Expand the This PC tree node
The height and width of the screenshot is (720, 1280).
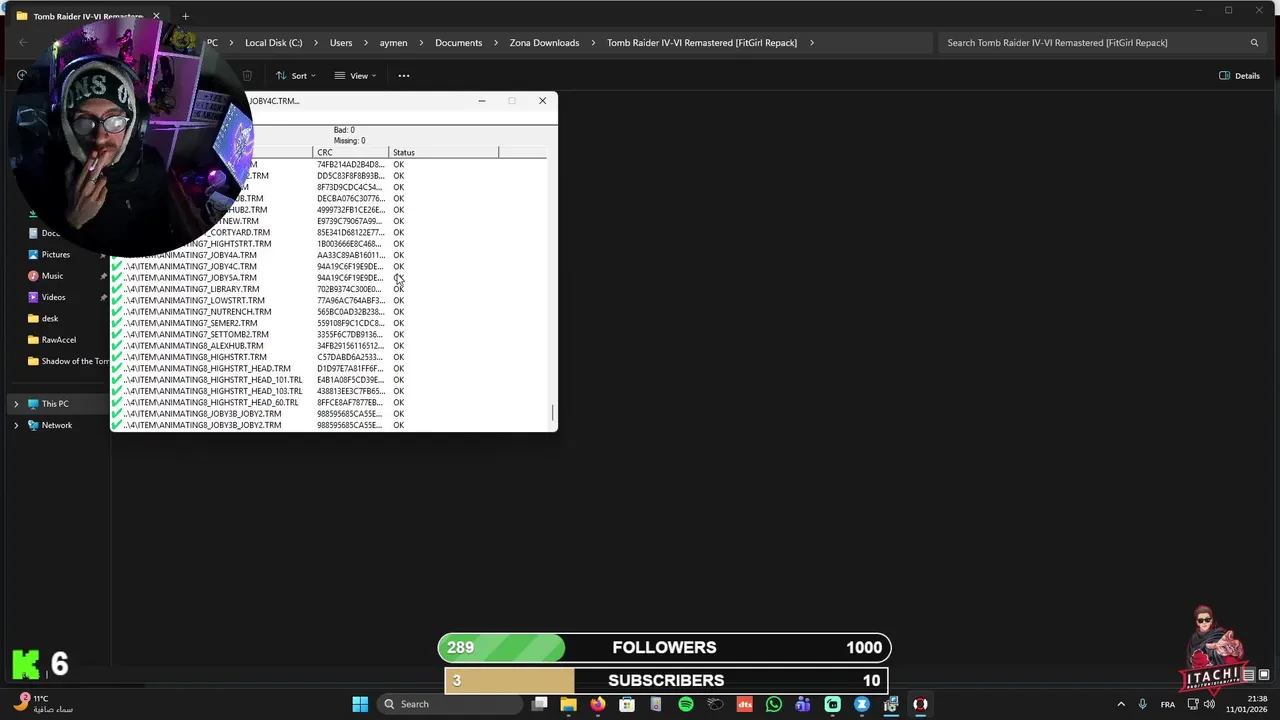[x=16, y=404]
